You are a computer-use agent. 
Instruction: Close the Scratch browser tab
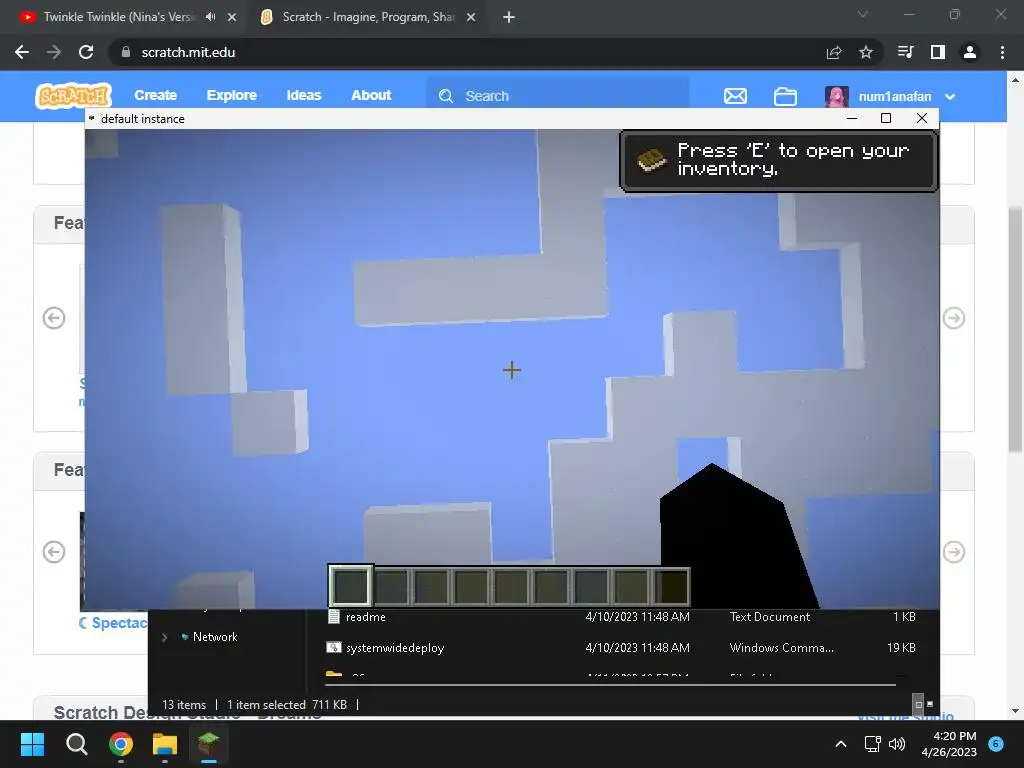(x=471, y=17)
